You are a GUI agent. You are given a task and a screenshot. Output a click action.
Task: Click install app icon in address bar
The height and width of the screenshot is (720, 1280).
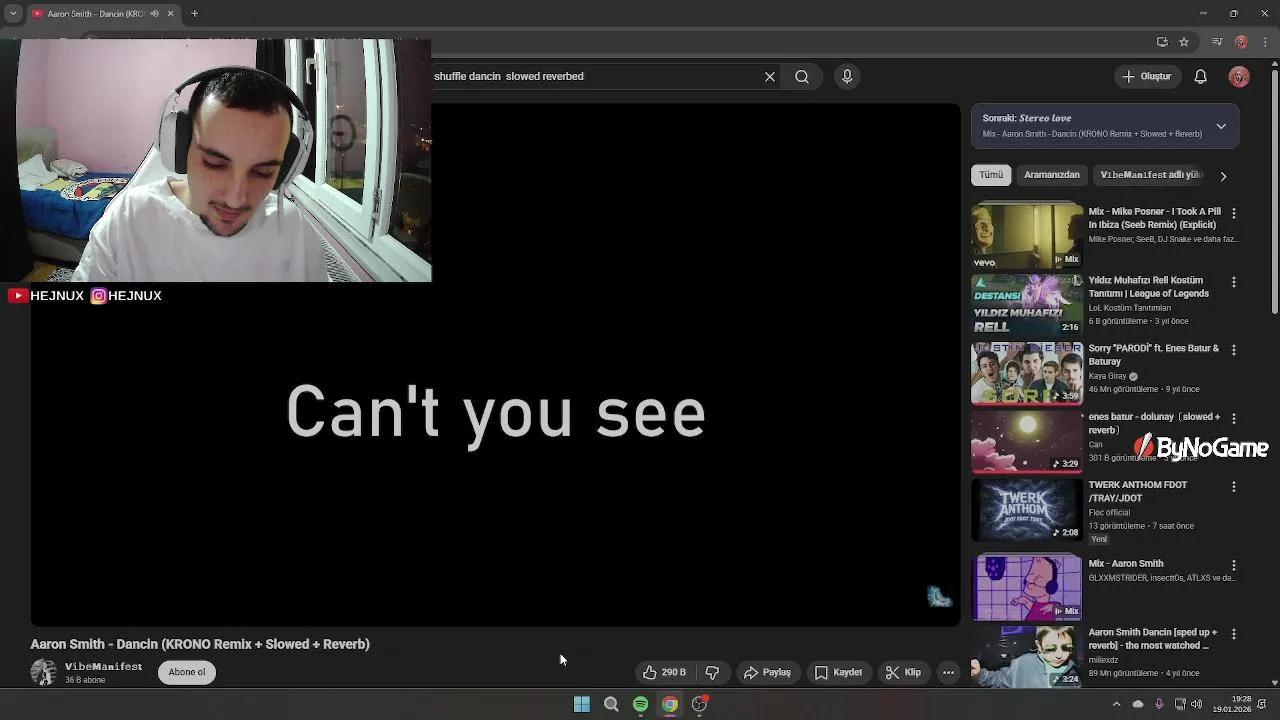pos(1162,42)
